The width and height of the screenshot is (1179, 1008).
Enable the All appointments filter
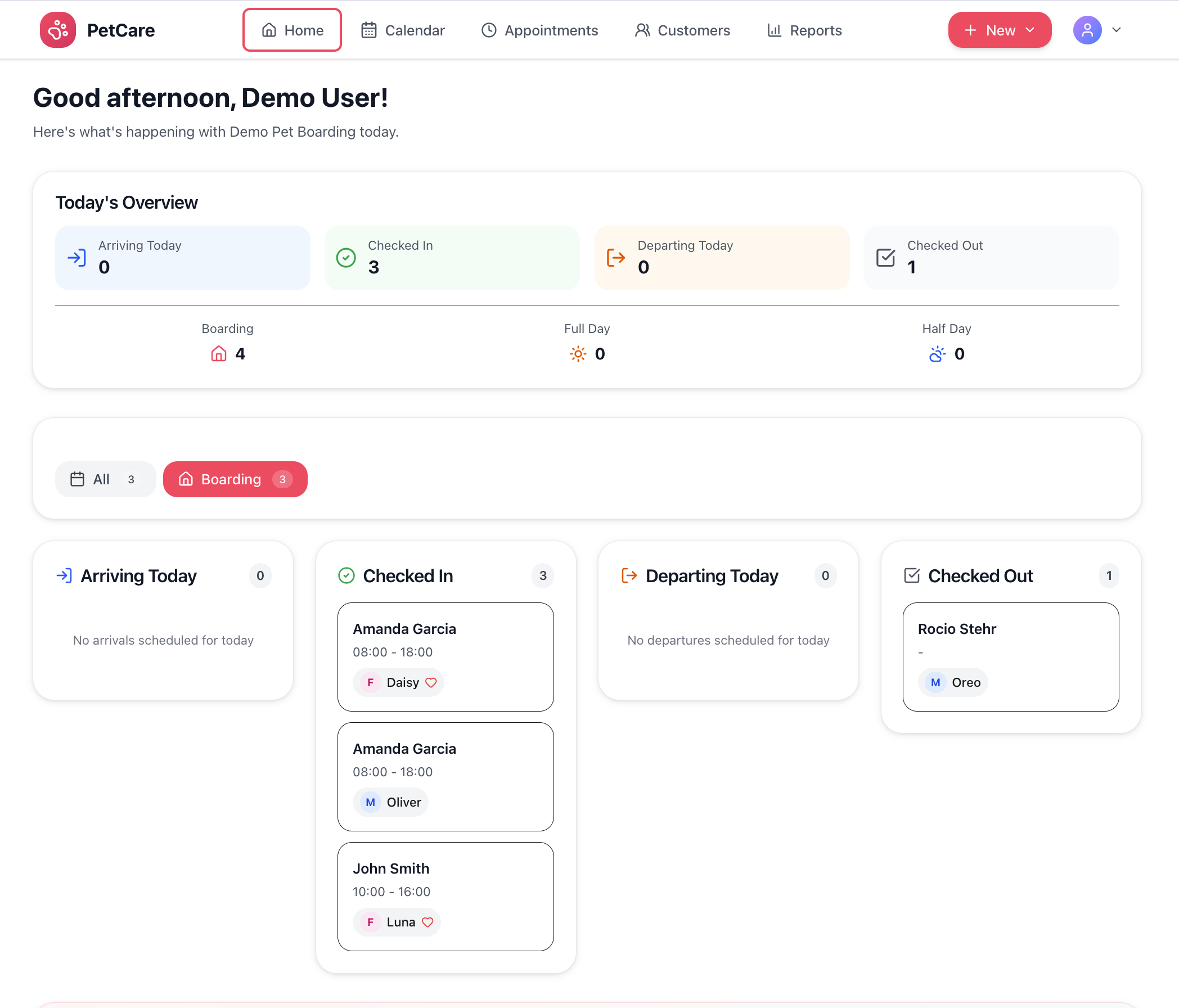pyautogui.click(x=105, y=479)
